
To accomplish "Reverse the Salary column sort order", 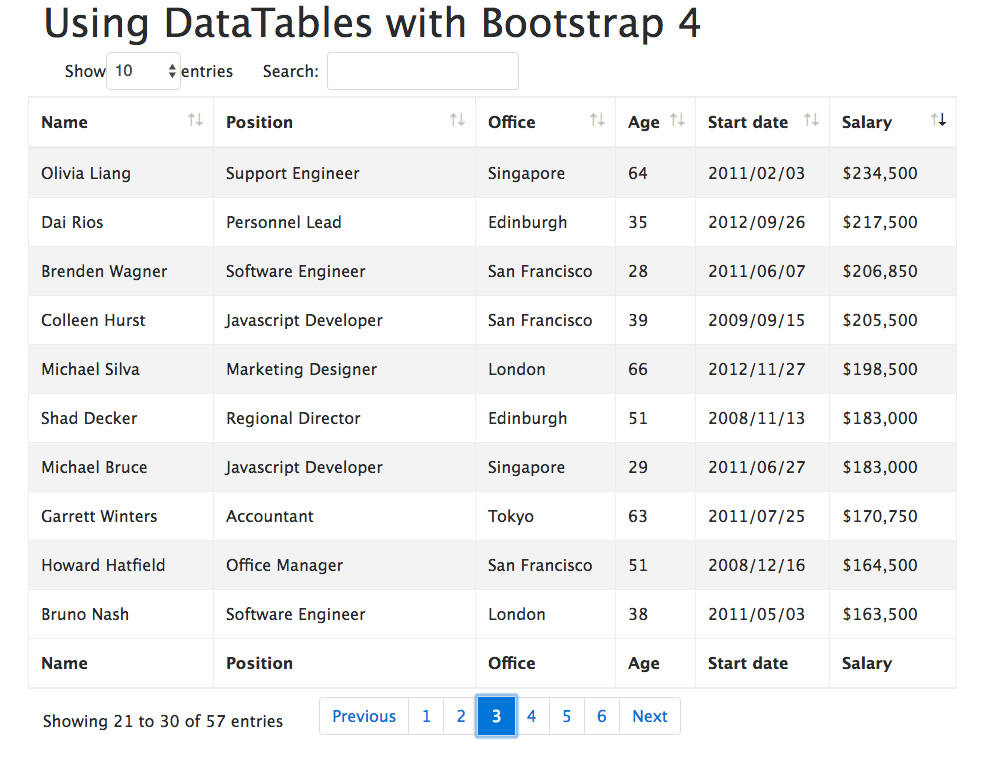I will click(x=938, y=120).
